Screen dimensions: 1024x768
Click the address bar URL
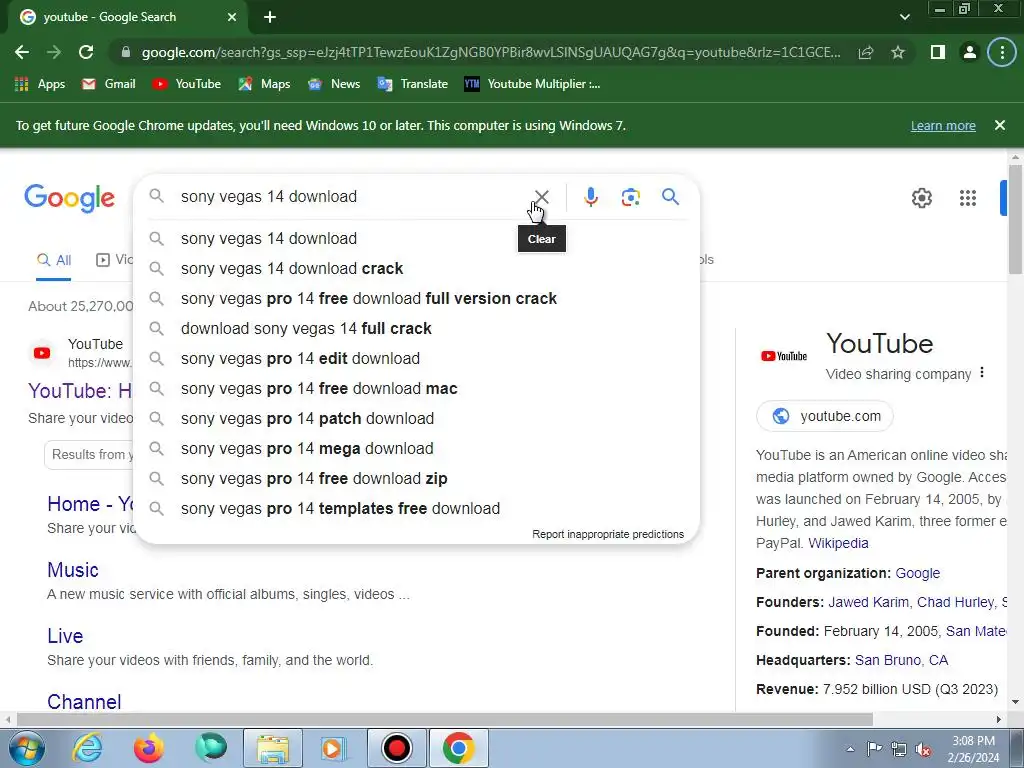pyautogui.click(x=491, y=52)
